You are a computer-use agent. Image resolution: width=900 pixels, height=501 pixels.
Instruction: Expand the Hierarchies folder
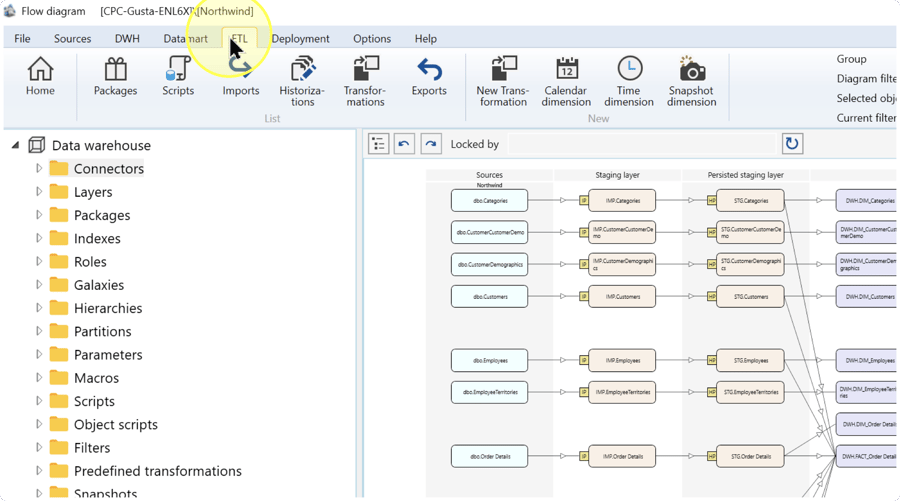pyautogui.click(x=38, y=308)
